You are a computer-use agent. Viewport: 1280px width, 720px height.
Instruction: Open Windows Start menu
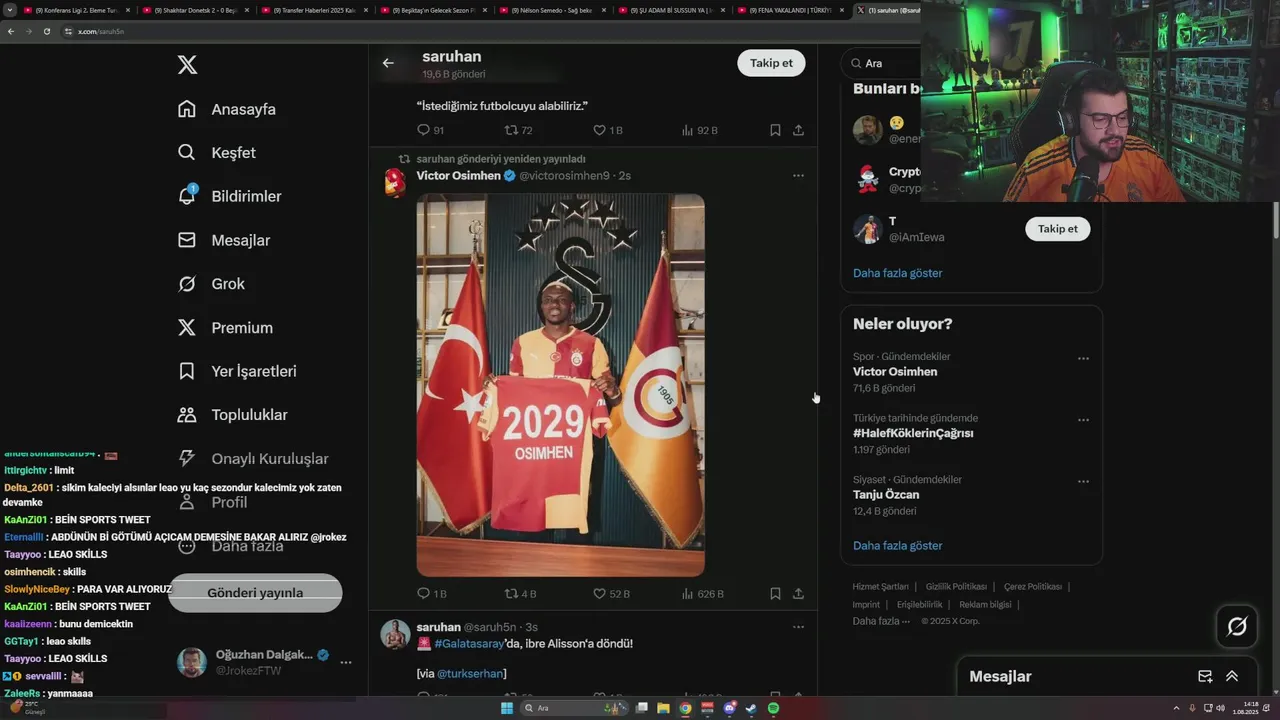(x=508, y=708)
